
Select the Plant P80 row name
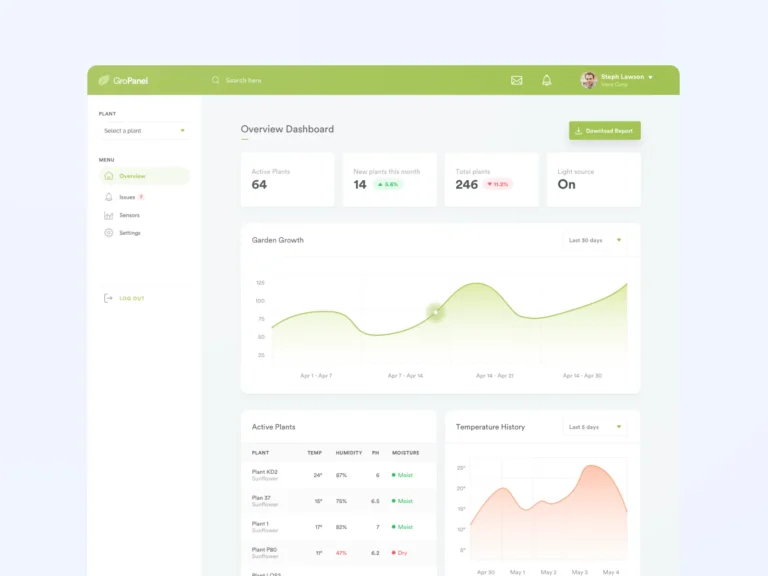[x=264, y=550]
